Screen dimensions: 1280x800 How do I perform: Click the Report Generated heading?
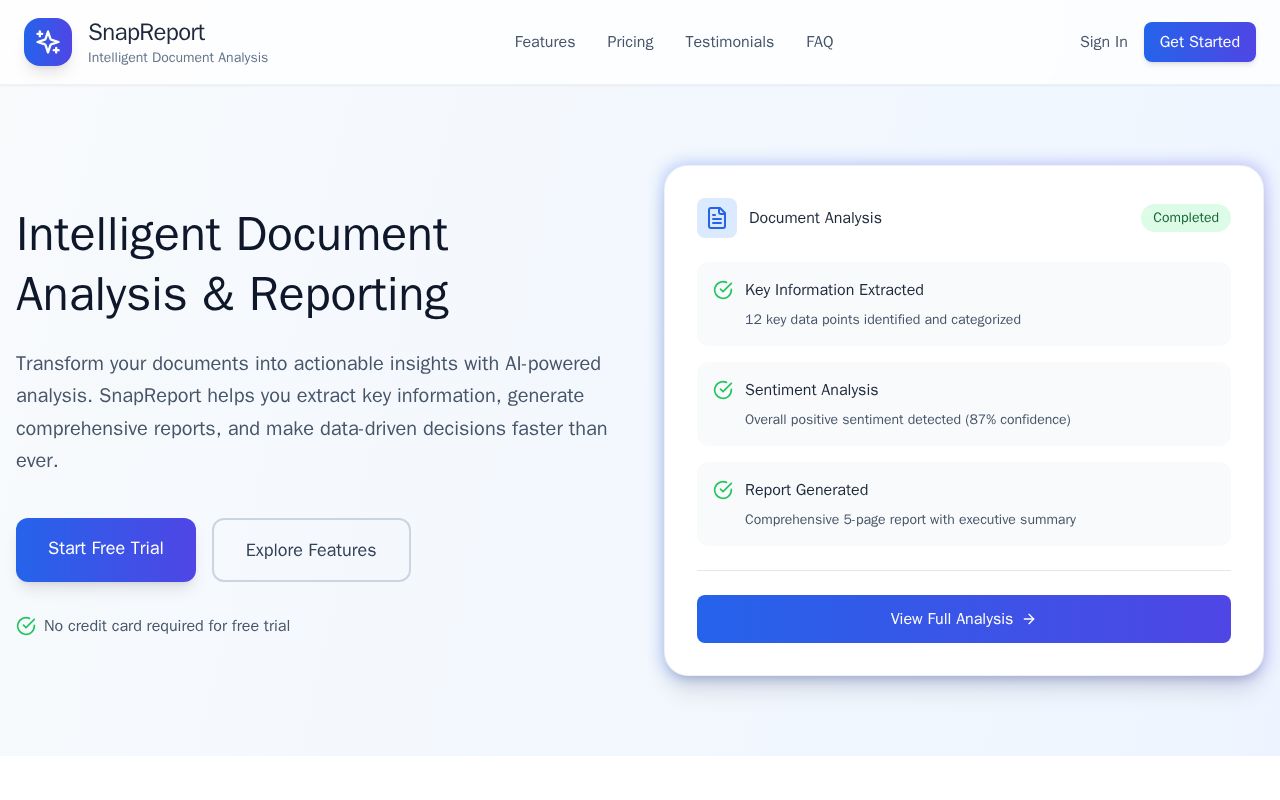pos(806,490)
